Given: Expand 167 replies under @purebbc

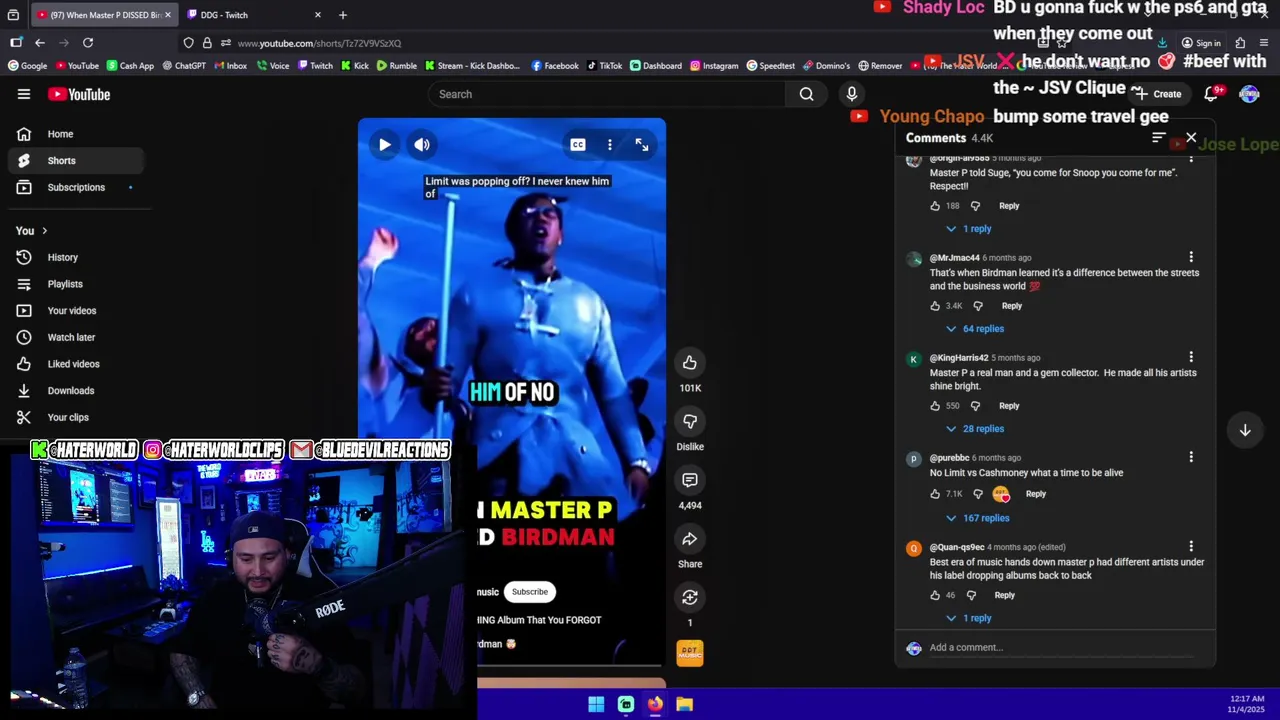Looking at the screenshot, I should 977,518.
